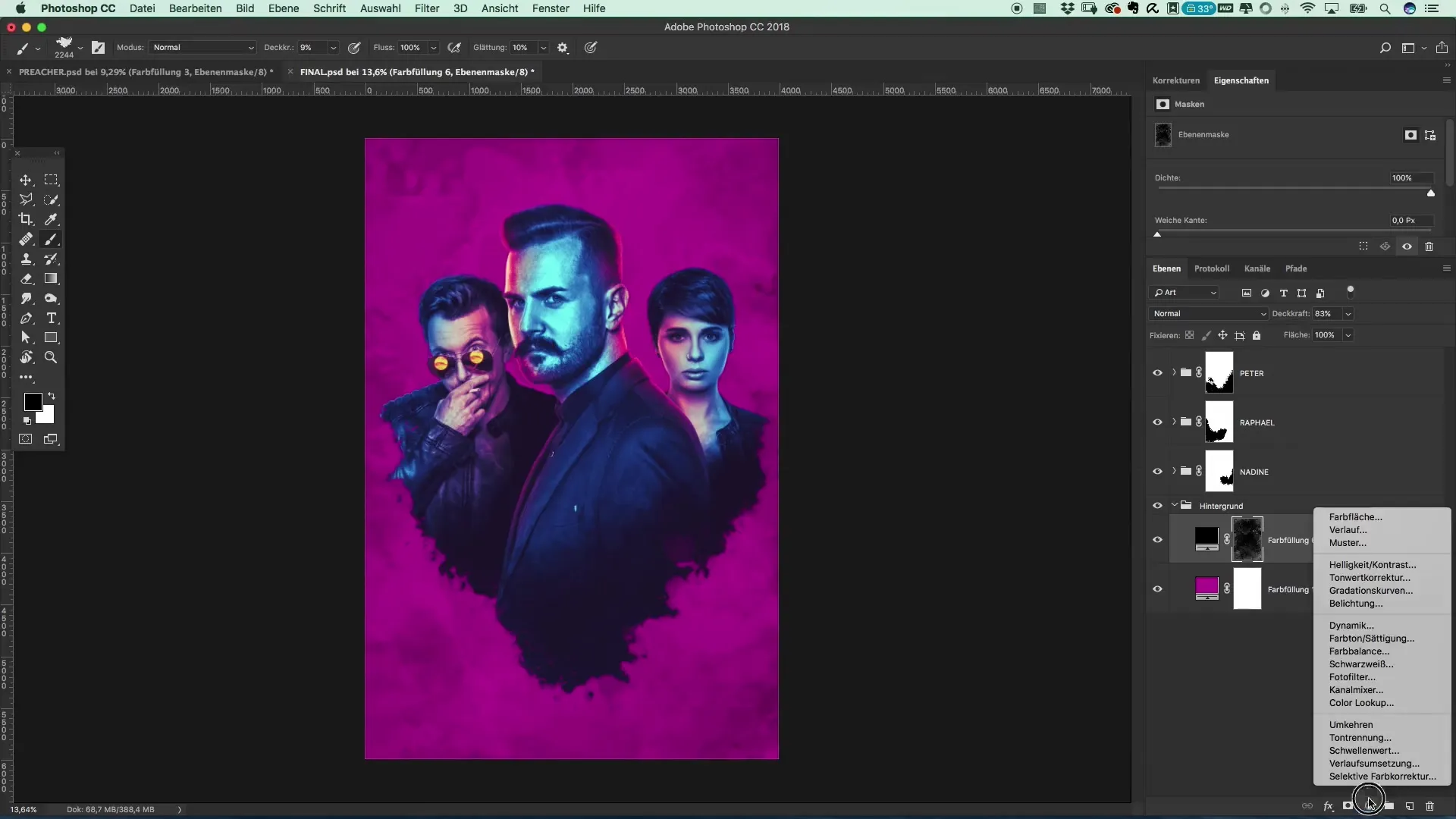This screenshot has width=1456, height=819.
Task: Hide the RAPHAEL layer group
Action: (x=1157, y=422)
